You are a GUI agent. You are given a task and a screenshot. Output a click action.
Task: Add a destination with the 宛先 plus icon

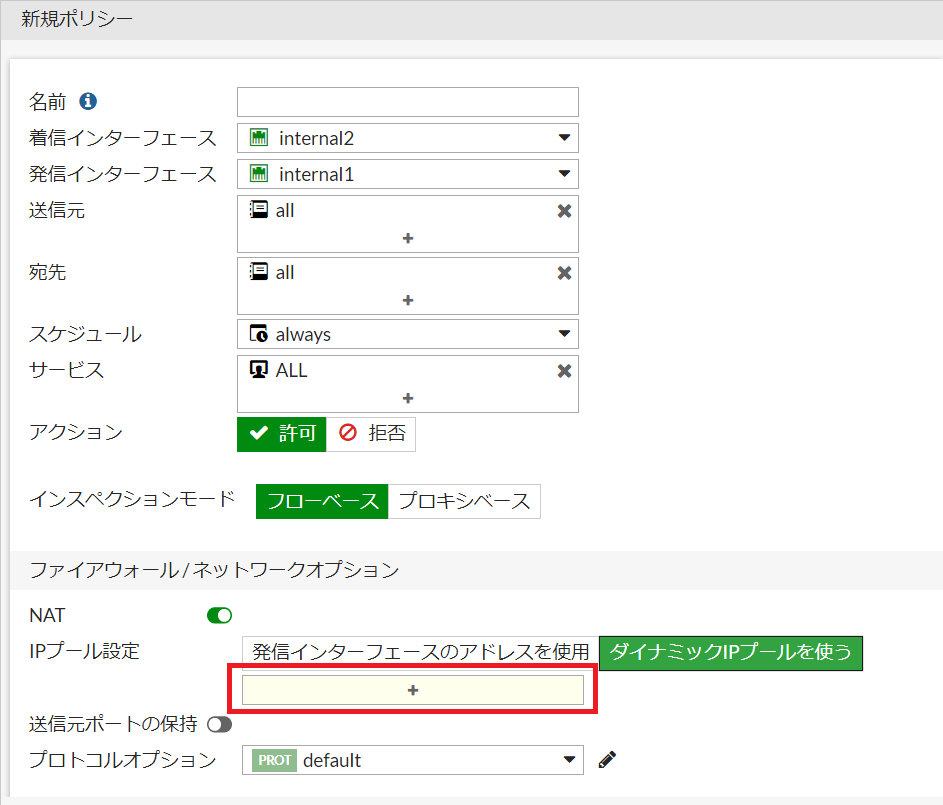(x=408, y=300)
